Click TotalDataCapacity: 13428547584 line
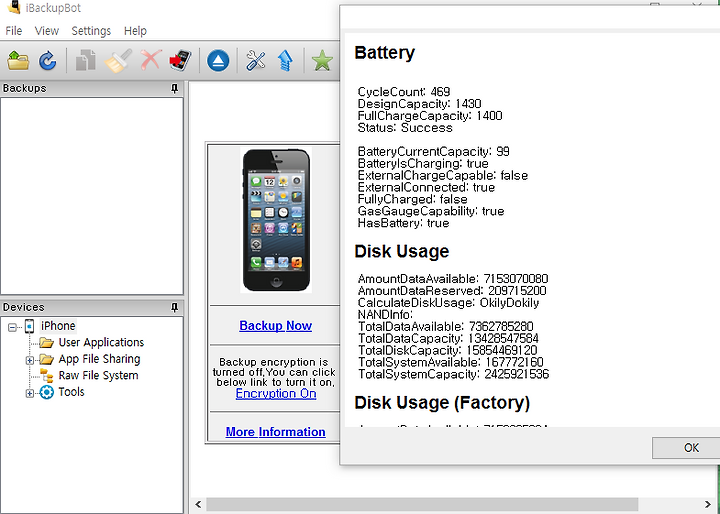This screenshot has height=514, width=720. click(x=448, y=339)
